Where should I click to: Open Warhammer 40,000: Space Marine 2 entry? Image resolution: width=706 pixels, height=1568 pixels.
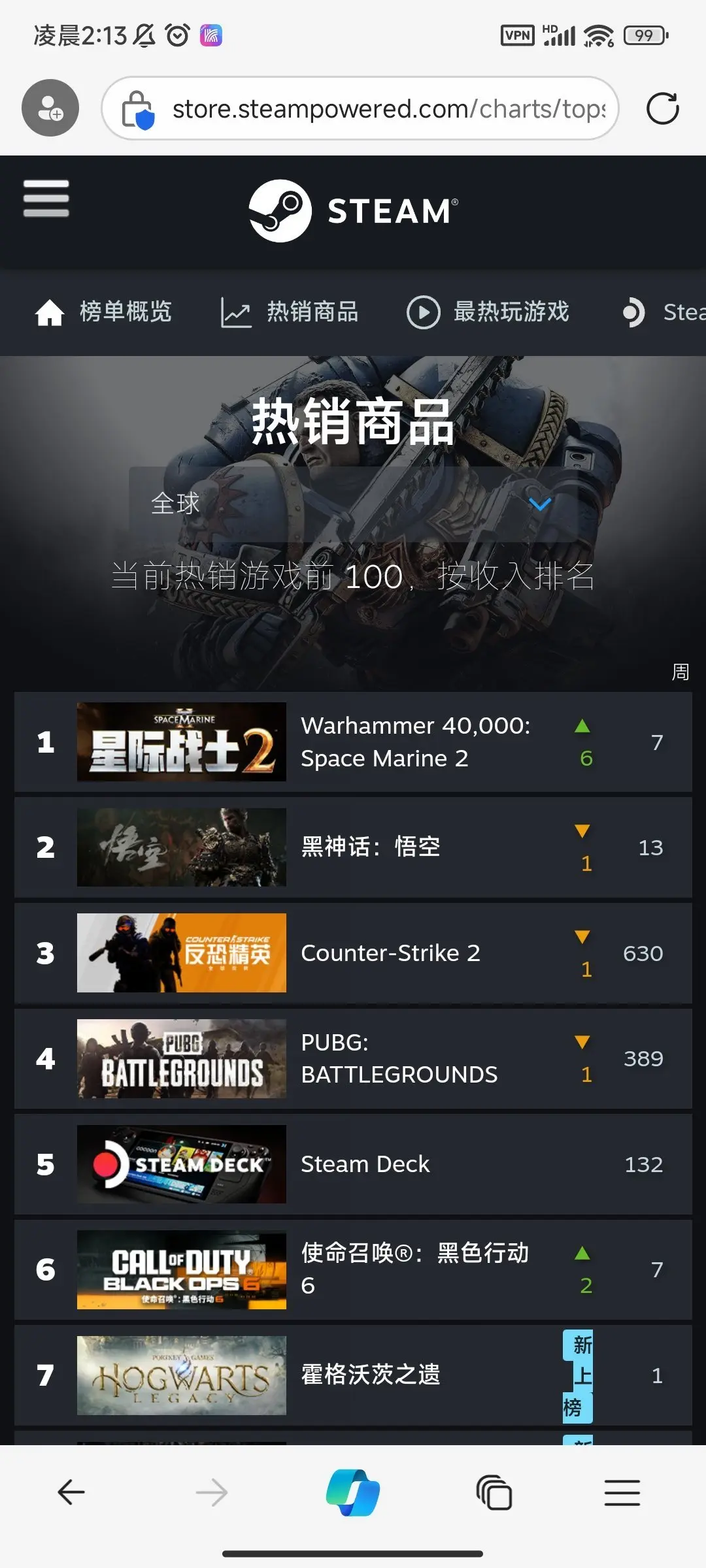(x=353, y=742)
